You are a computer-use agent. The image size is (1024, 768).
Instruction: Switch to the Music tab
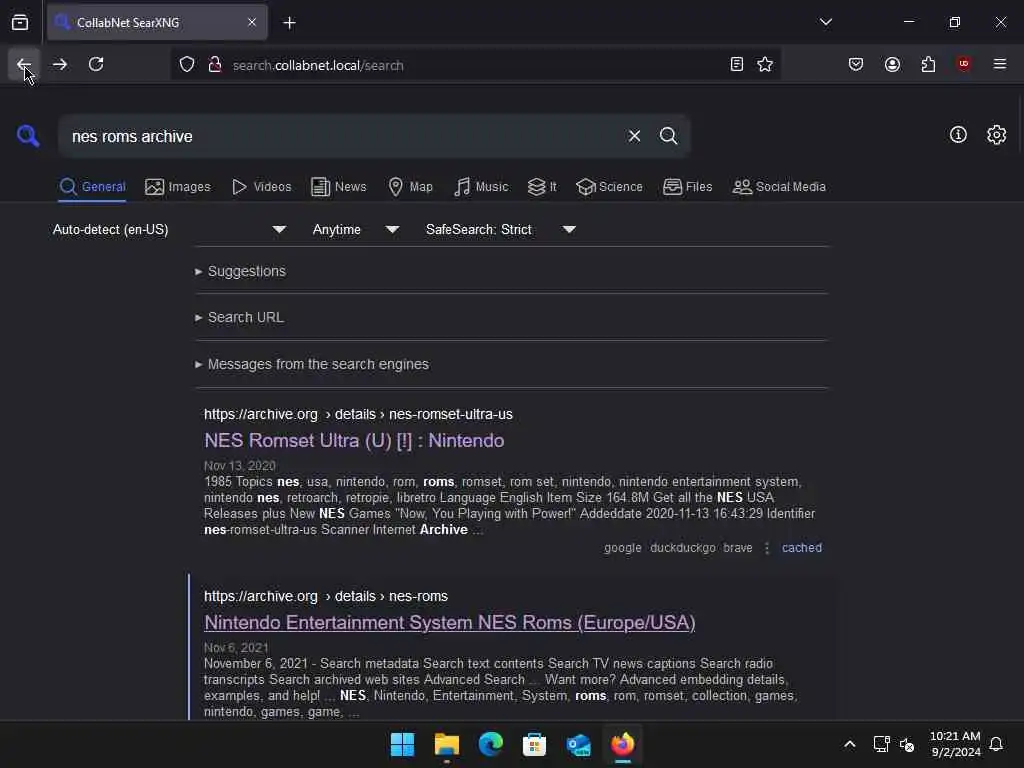tap(481, 187)
